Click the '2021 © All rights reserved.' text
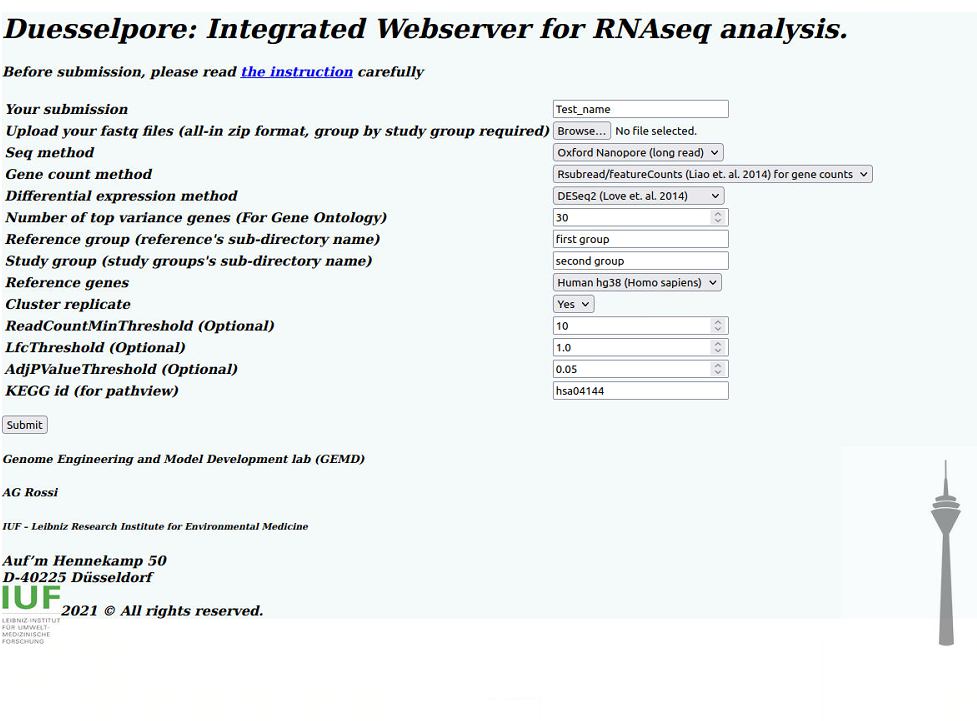The image size is (977, 721). point(162,611)
